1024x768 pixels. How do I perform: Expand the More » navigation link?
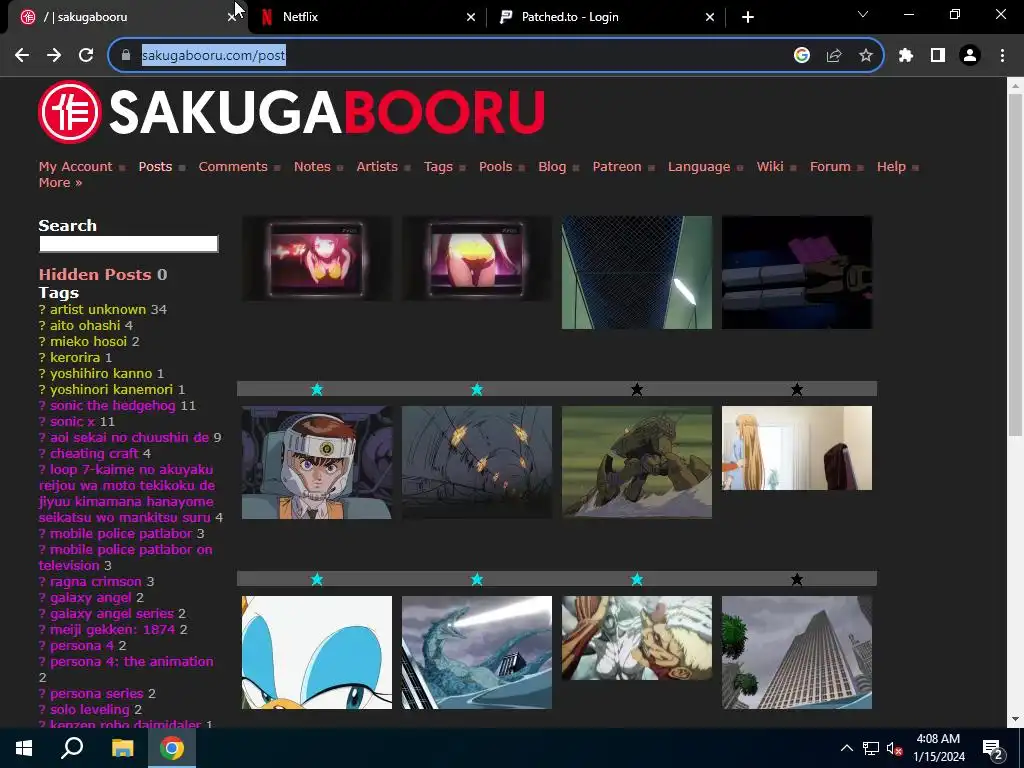coord(60,182)
